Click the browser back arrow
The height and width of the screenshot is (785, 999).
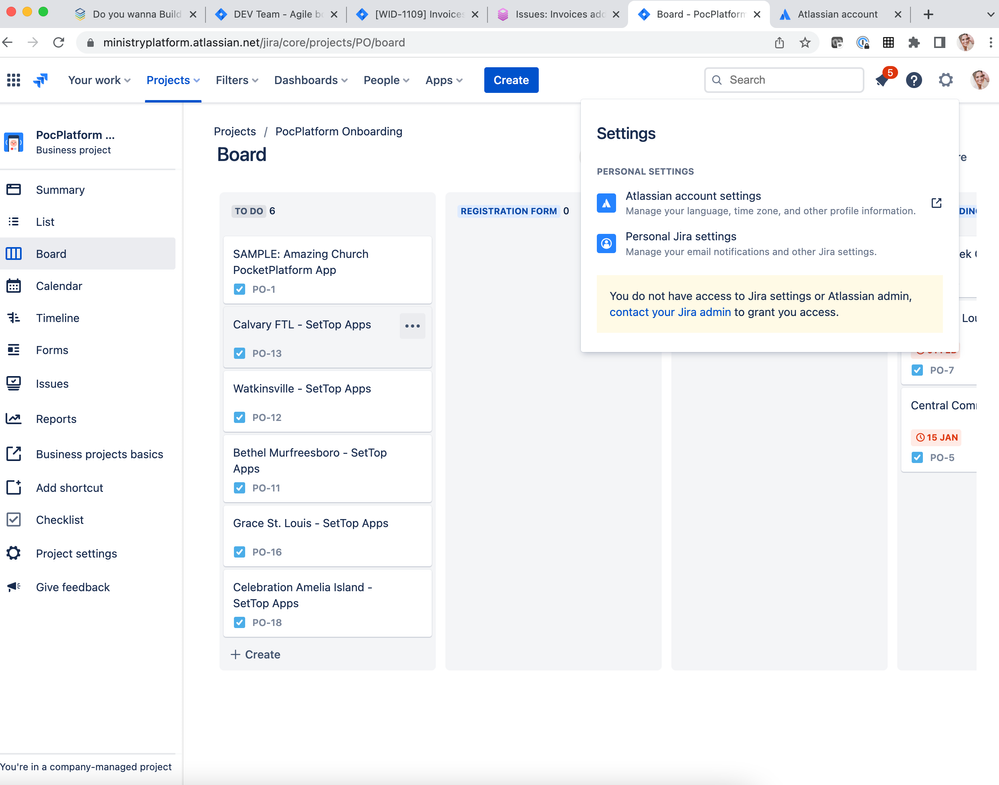tap(8, 42)
